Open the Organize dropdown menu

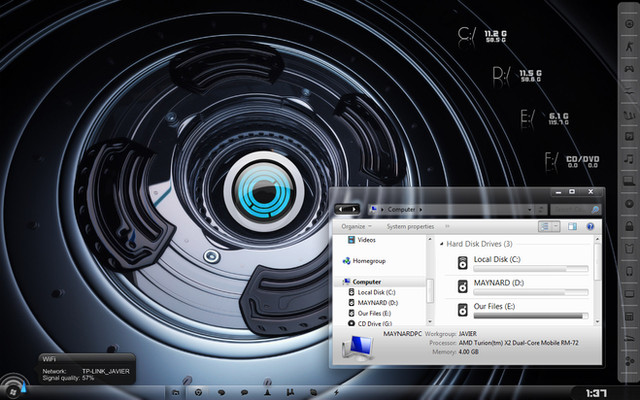coord(355,227)
